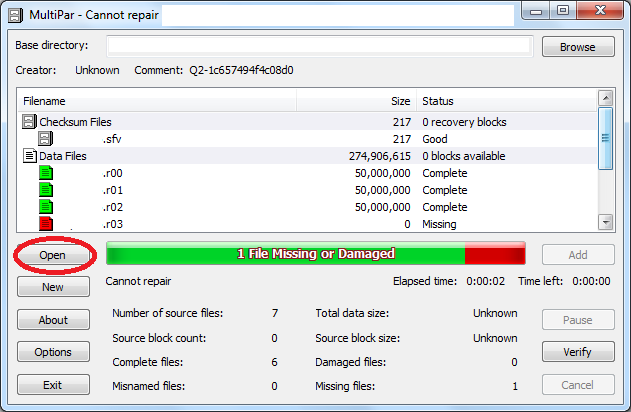Screen dimensions: 631x412
Task: Click the green icon of .r00 file
Action: tap(46, 173)
